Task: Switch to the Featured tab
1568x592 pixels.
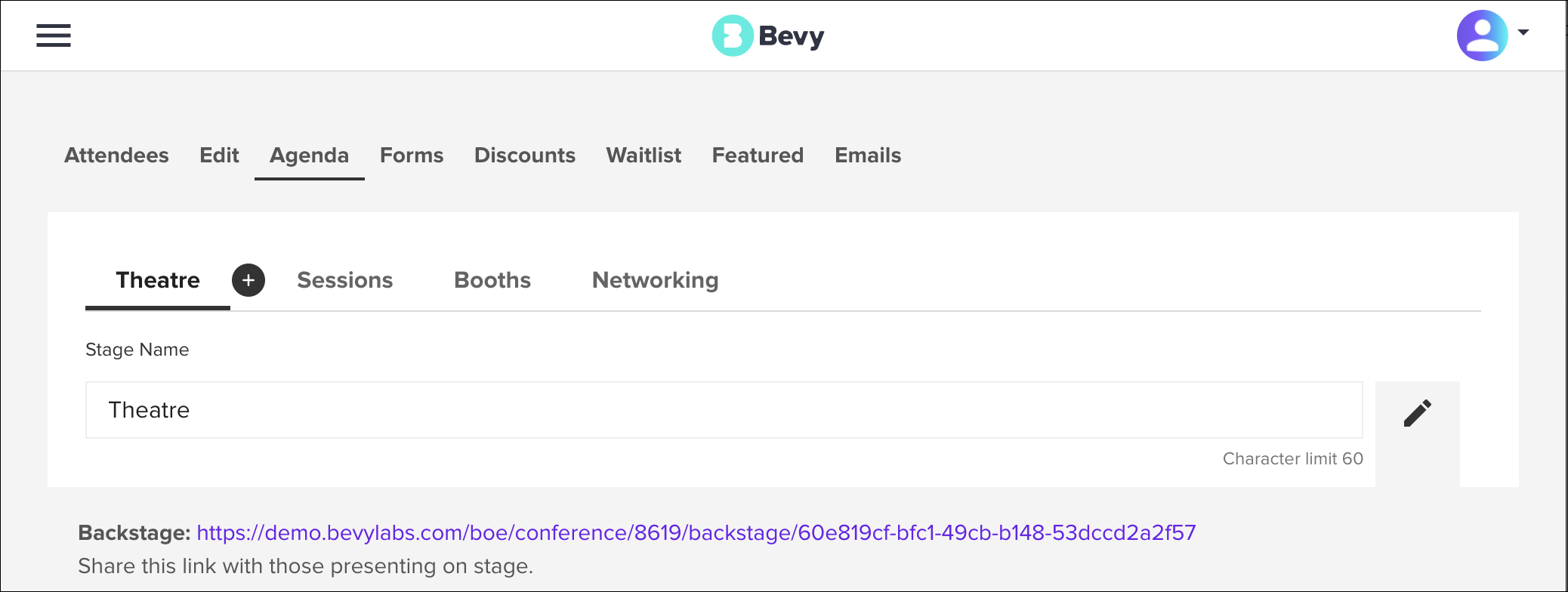Action: (758, 156)
